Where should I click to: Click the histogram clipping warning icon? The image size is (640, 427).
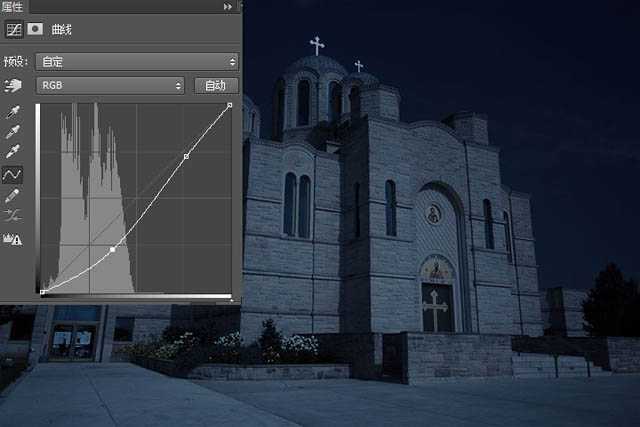[14, 238]
